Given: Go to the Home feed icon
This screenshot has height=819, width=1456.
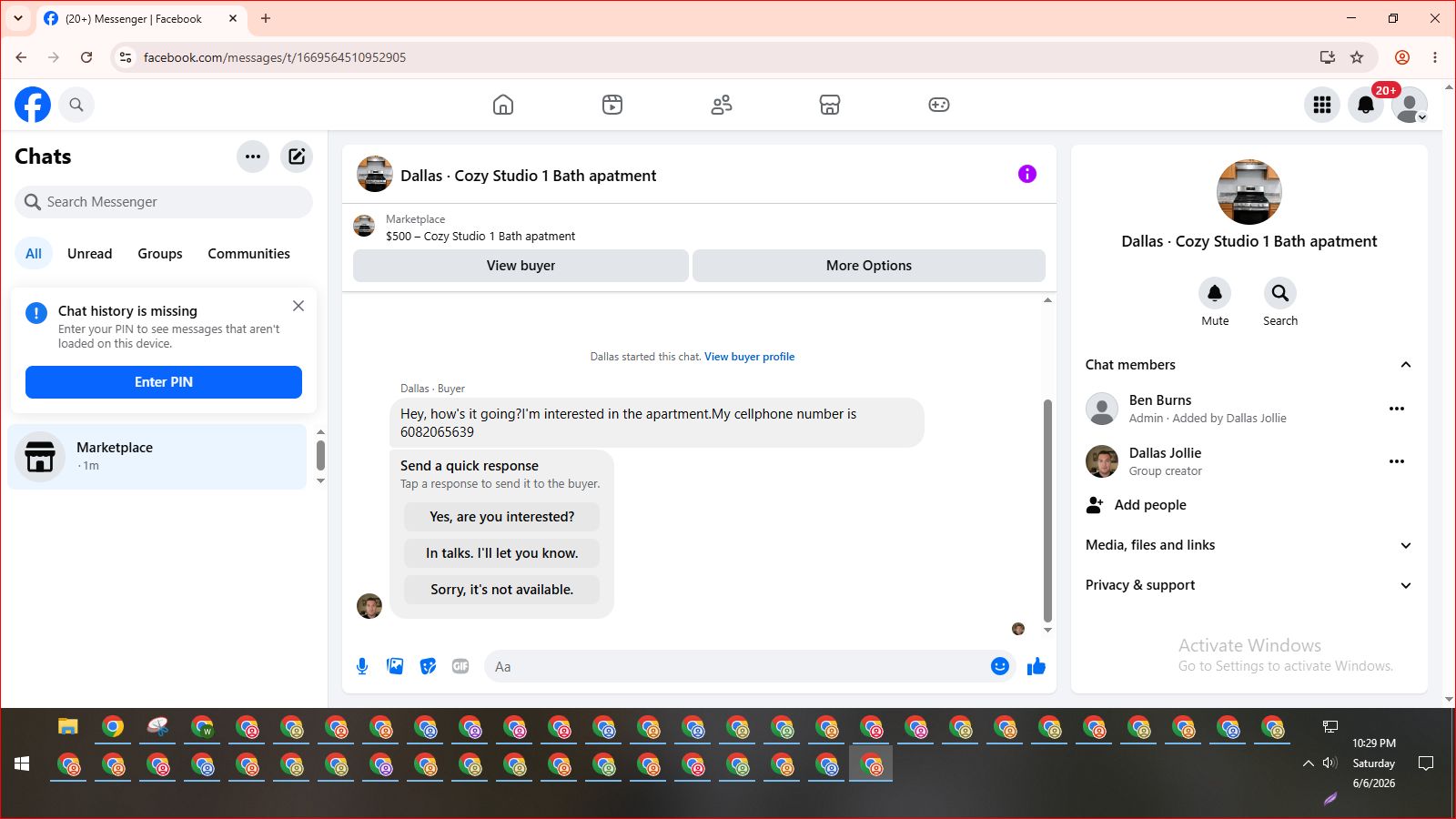Looking at the screenshot, I should click(503, 105).
